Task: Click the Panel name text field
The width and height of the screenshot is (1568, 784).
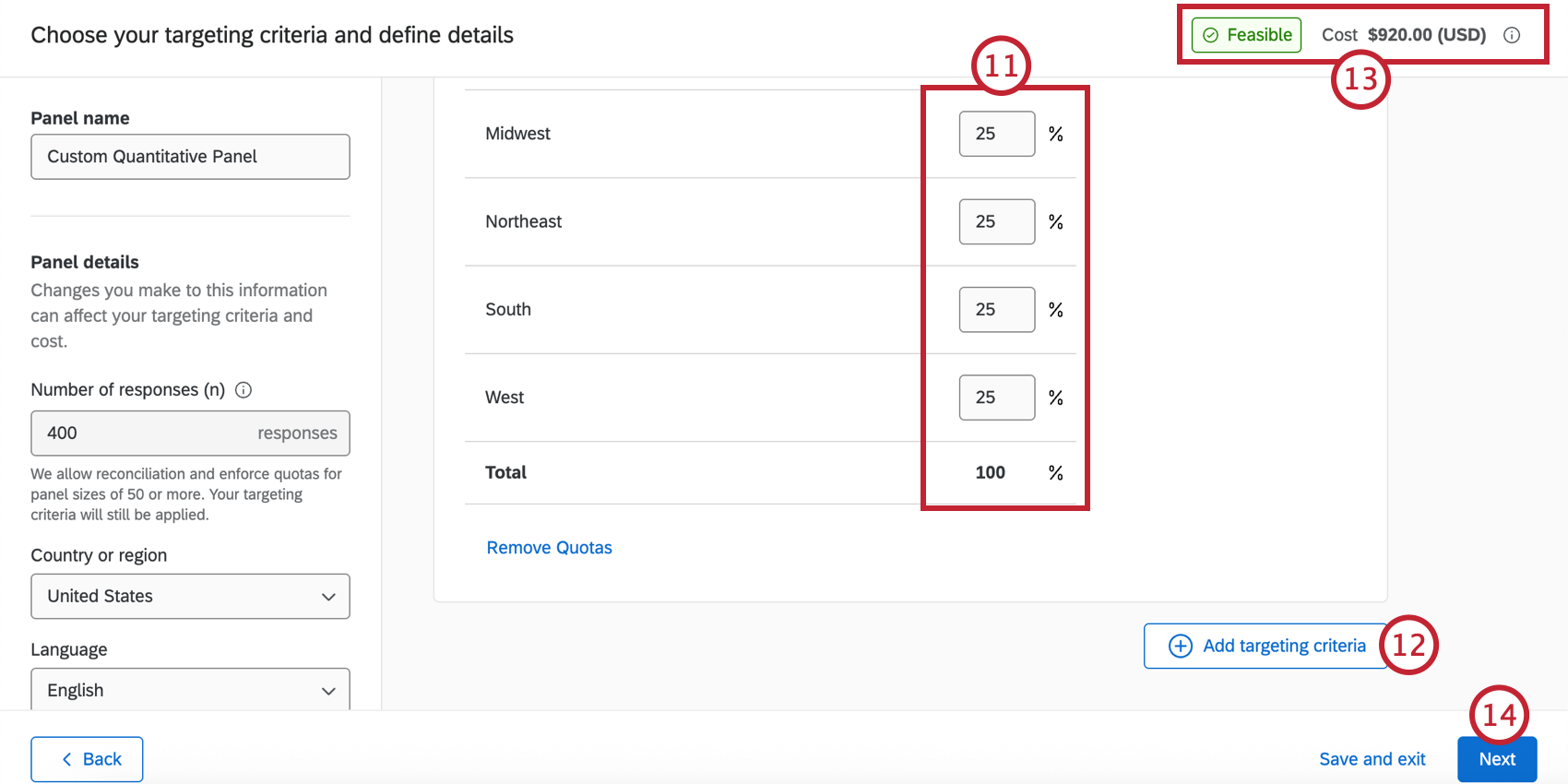Action: 190,157
